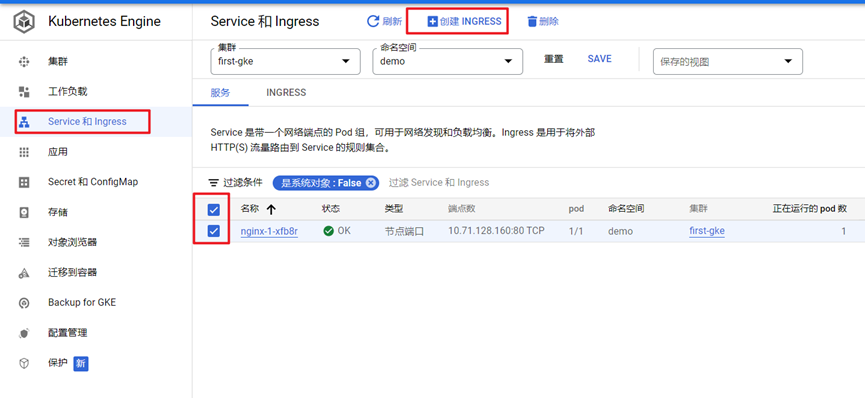Open the nginx-1-xfb8r service link

point(269,231)
